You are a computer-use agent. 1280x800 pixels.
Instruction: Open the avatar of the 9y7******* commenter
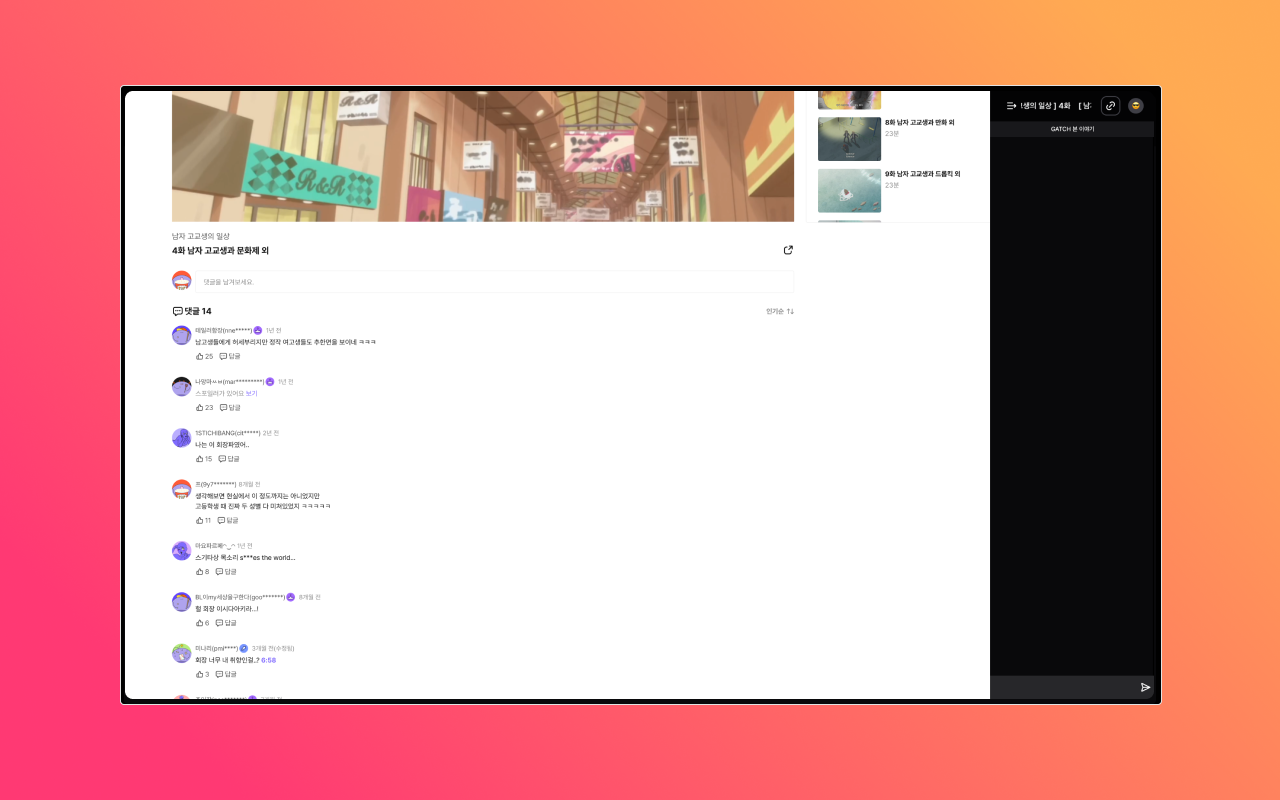[x=181, y=489]
